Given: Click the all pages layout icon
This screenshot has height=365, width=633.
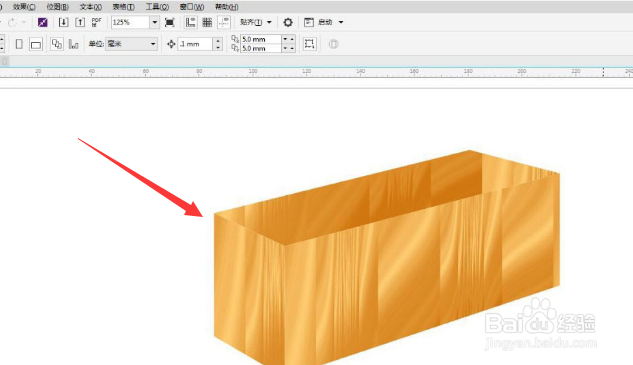Looking at the screenshot, I should coord(57,44).
